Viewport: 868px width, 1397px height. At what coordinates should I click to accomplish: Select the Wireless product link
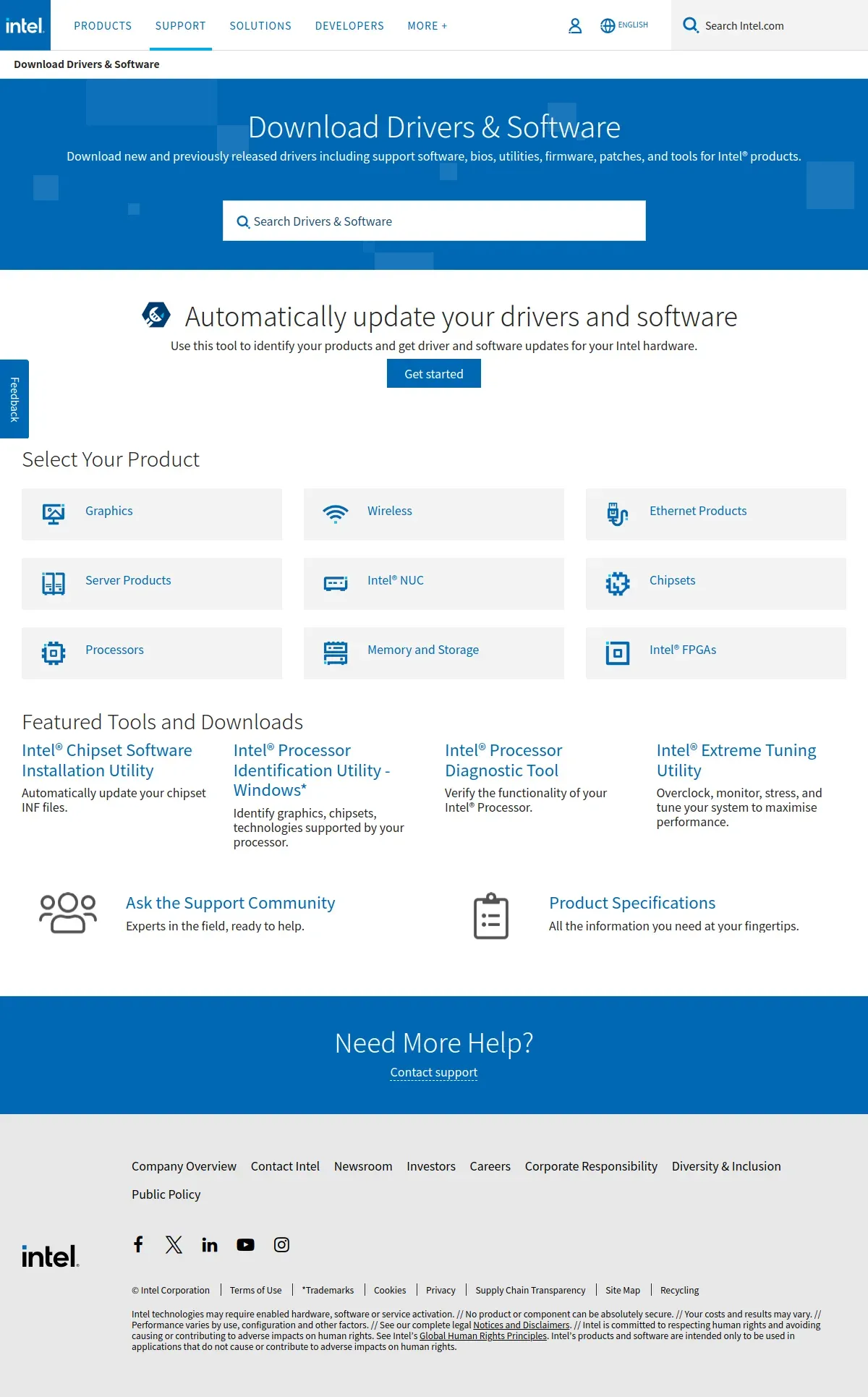click(x=390, y=511)
